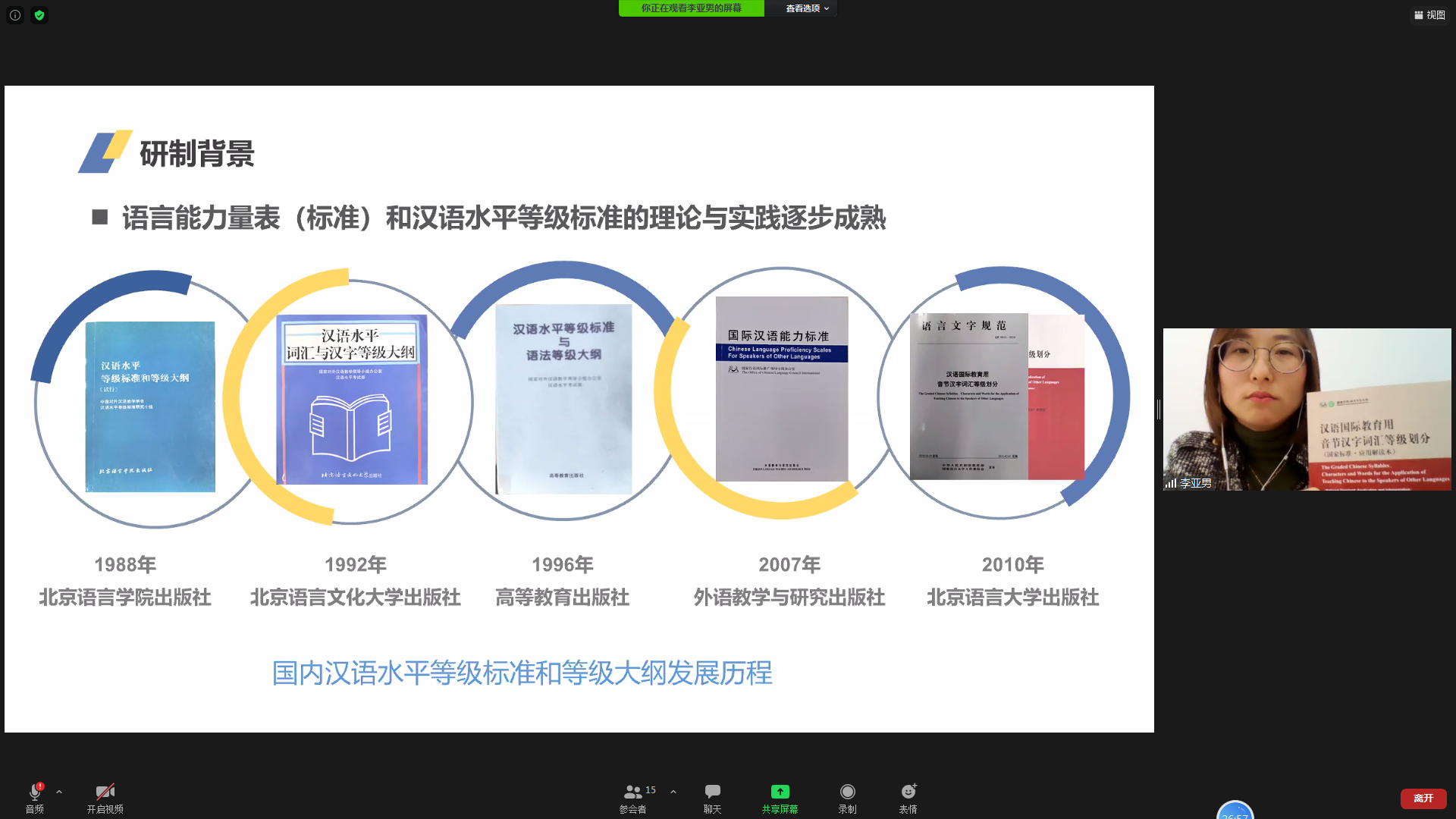Expand audio options arrow

(x=59, y=792)
